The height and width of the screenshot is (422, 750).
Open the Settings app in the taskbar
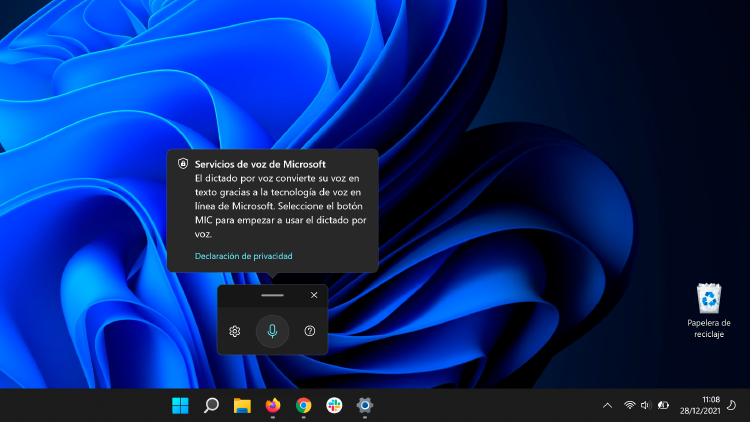pos(365,405)
